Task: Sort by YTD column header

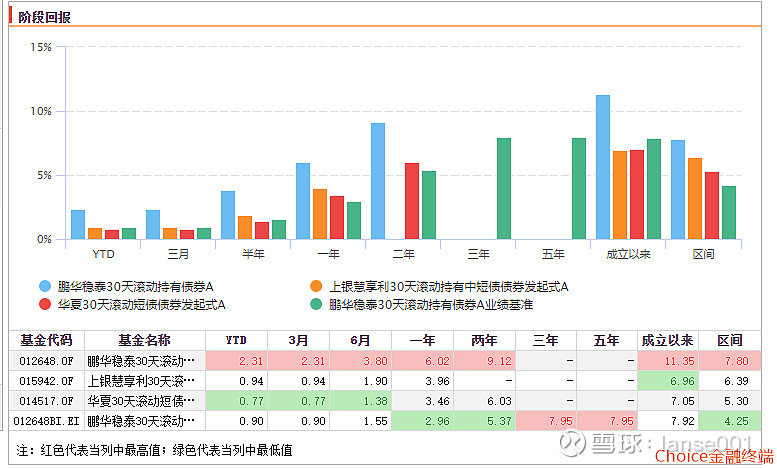Action: [236, 341]
